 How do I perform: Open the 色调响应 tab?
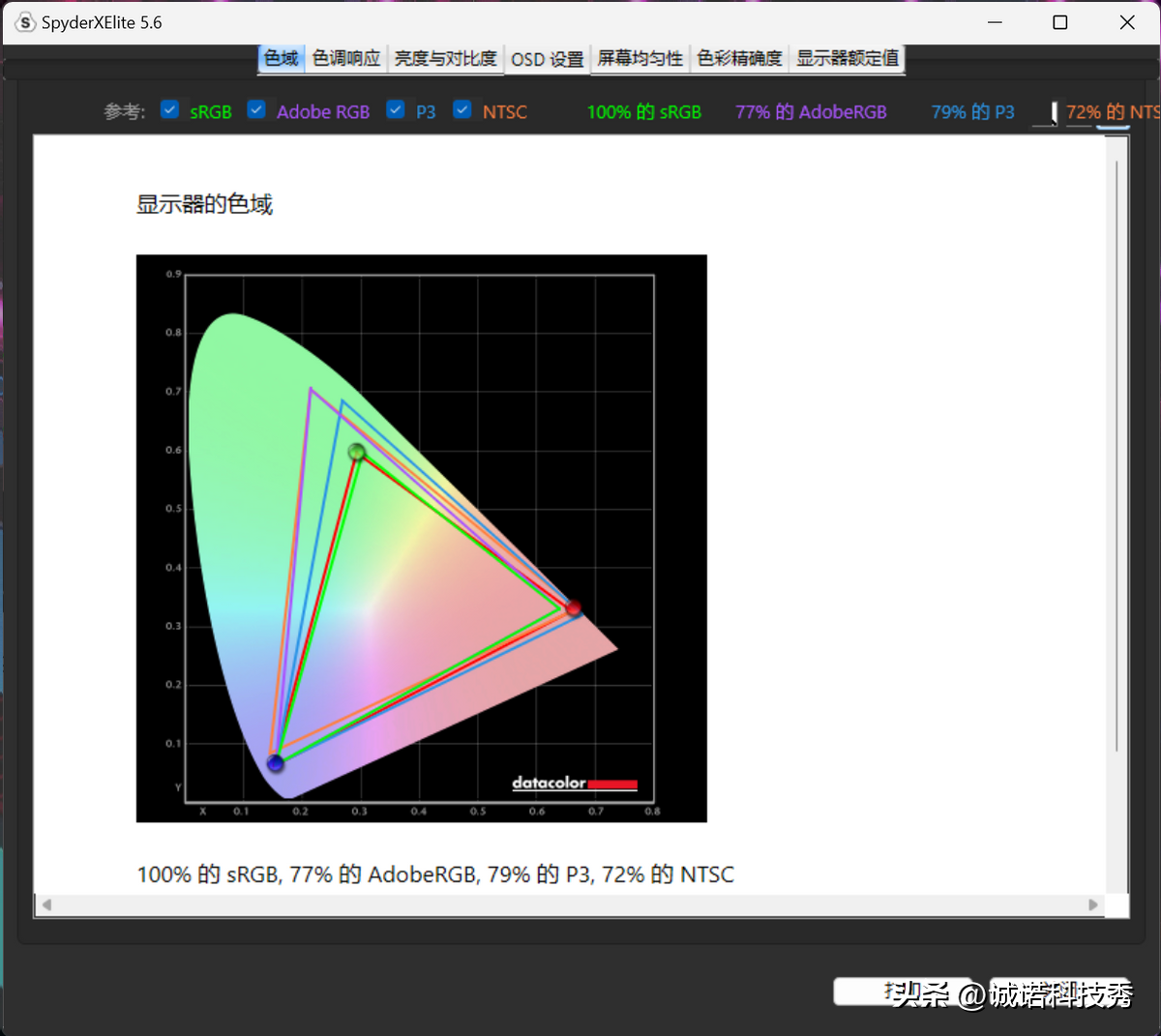pyautogui.click(x=346, y=59)
